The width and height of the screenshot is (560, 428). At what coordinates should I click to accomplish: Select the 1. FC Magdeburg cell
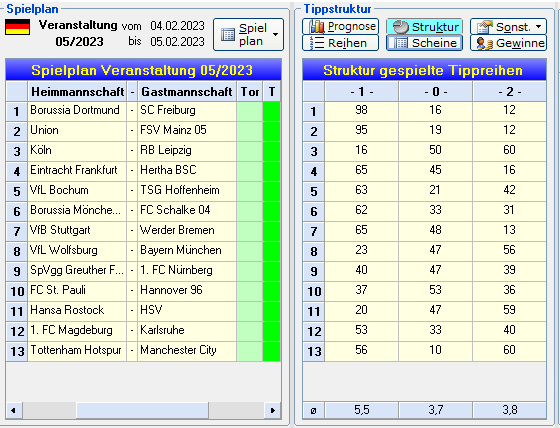(77, 332)
